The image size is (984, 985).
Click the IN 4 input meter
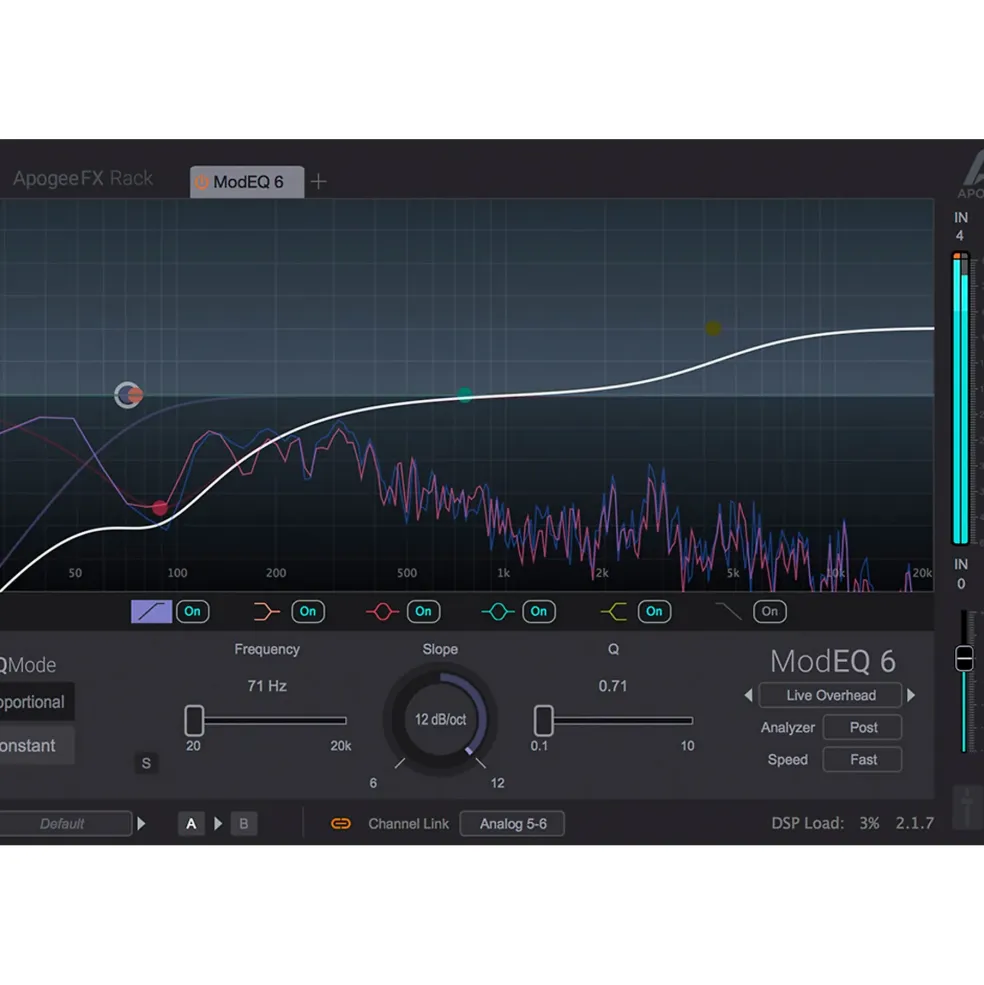coord(961,400)
